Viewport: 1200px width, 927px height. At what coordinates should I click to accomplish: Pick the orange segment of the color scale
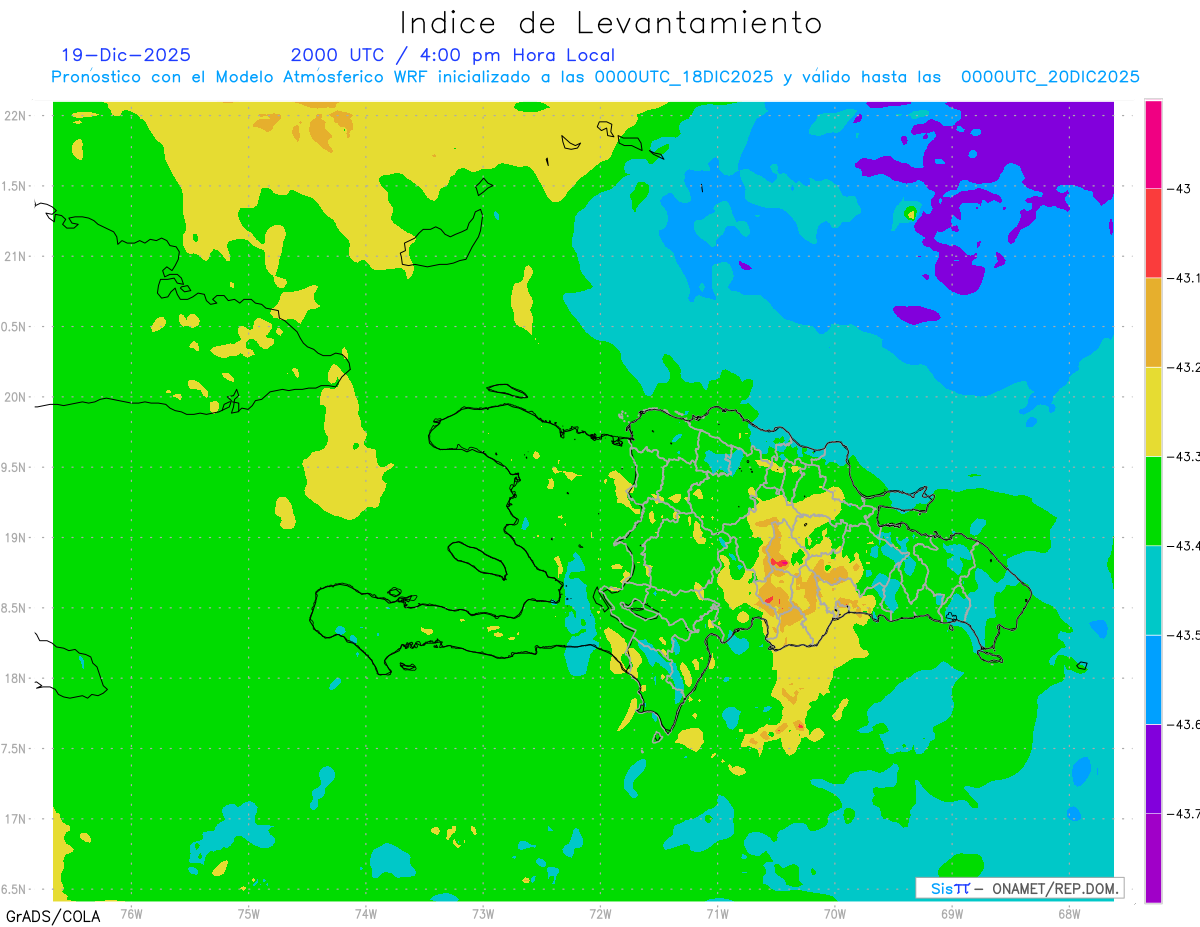click(x=1153, y=322)
